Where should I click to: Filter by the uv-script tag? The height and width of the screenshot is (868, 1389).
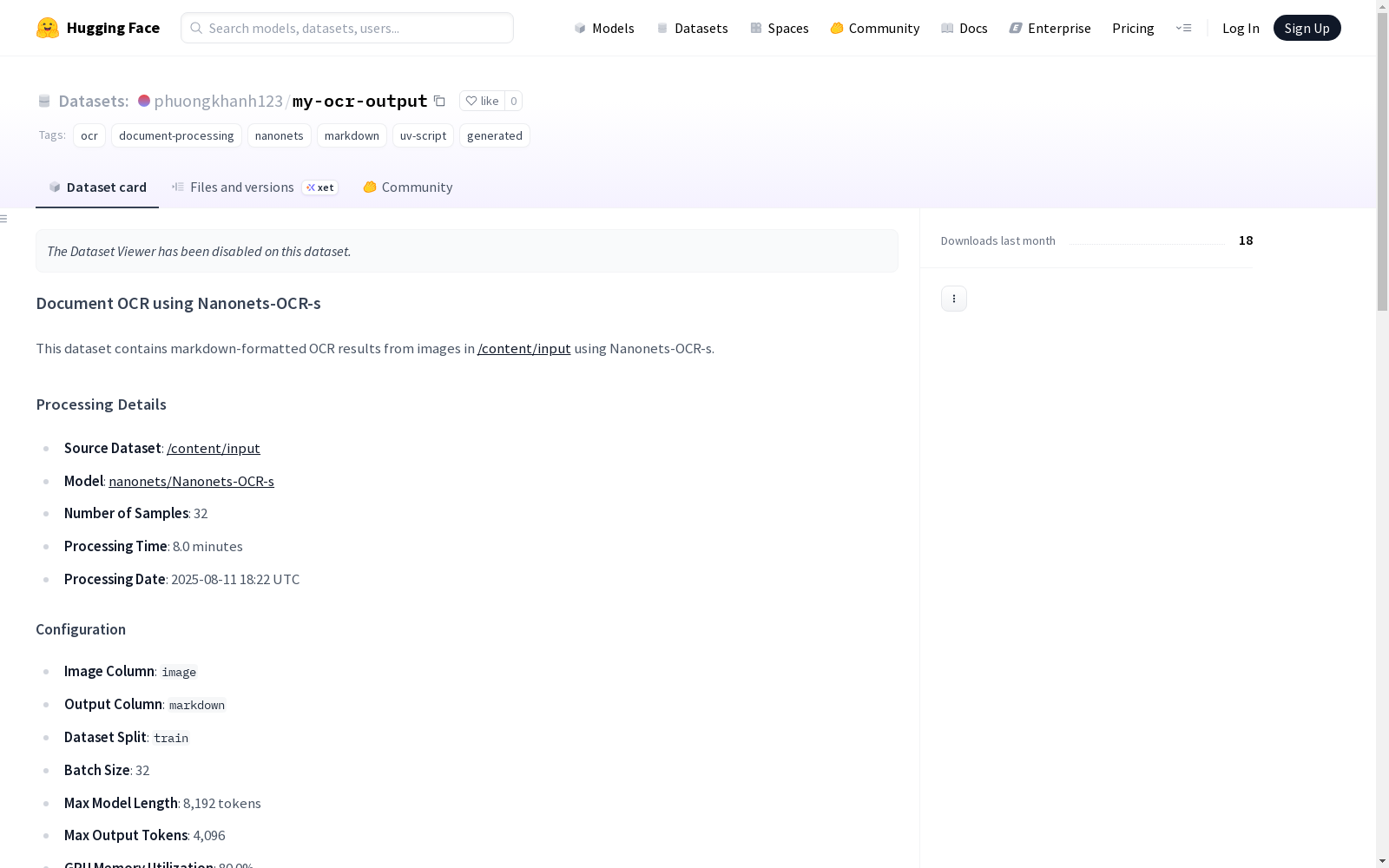point(423,135)
